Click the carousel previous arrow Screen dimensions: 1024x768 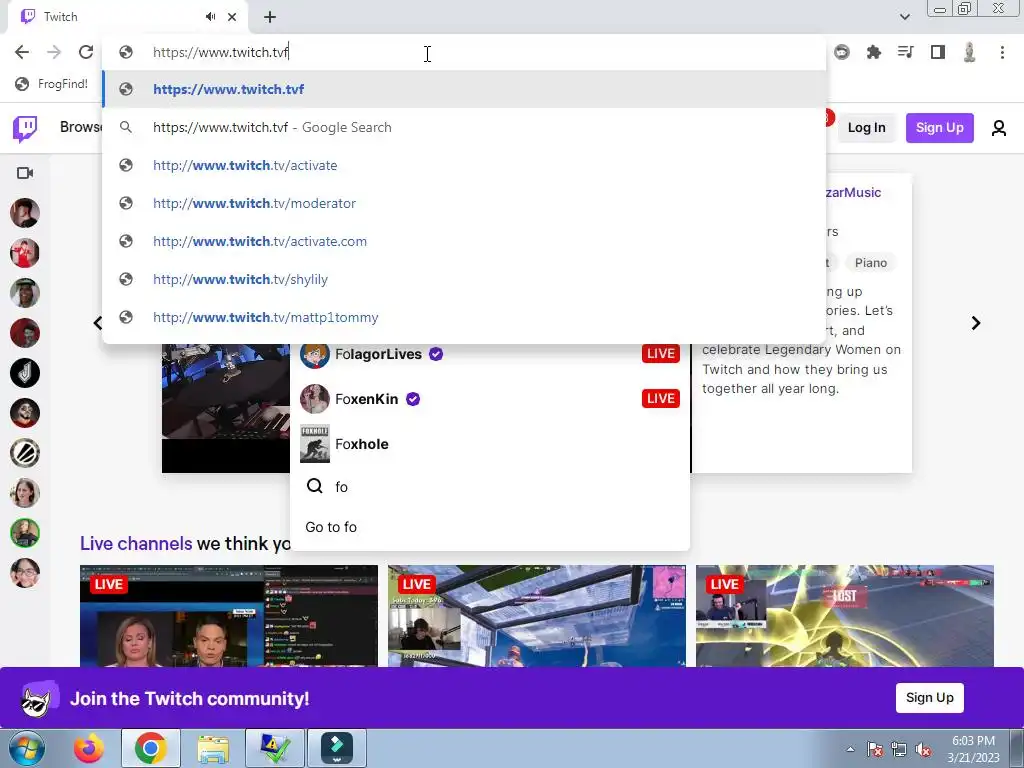[98, 323]
